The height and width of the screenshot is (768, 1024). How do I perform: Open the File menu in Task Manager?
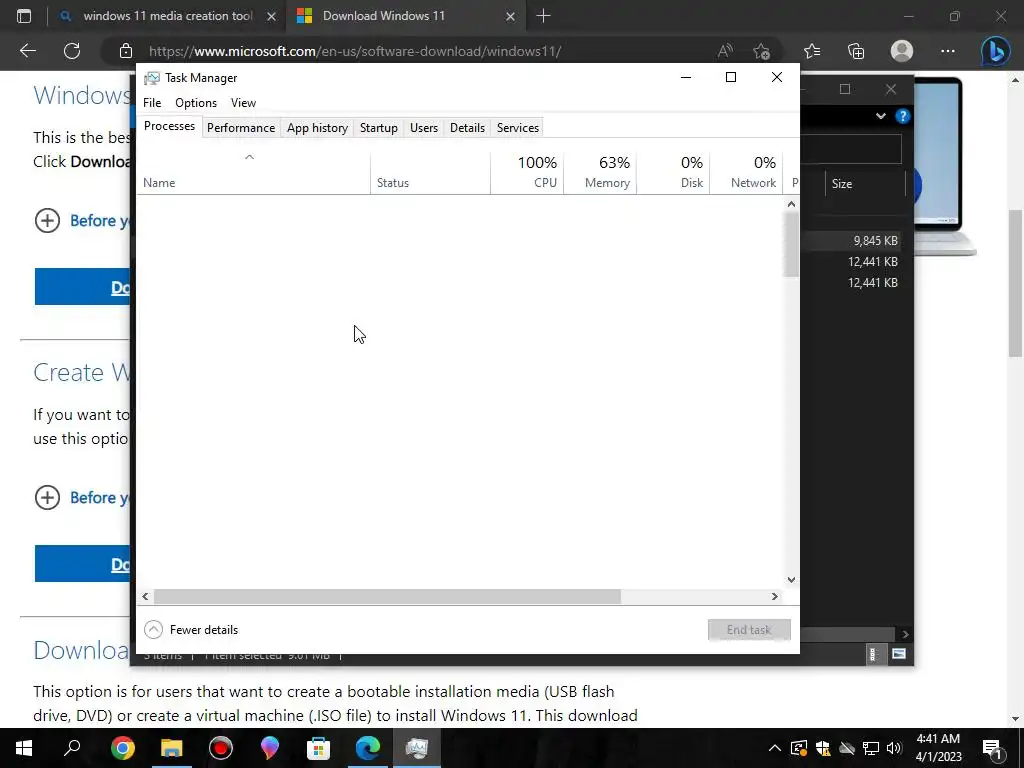[152, 103]
